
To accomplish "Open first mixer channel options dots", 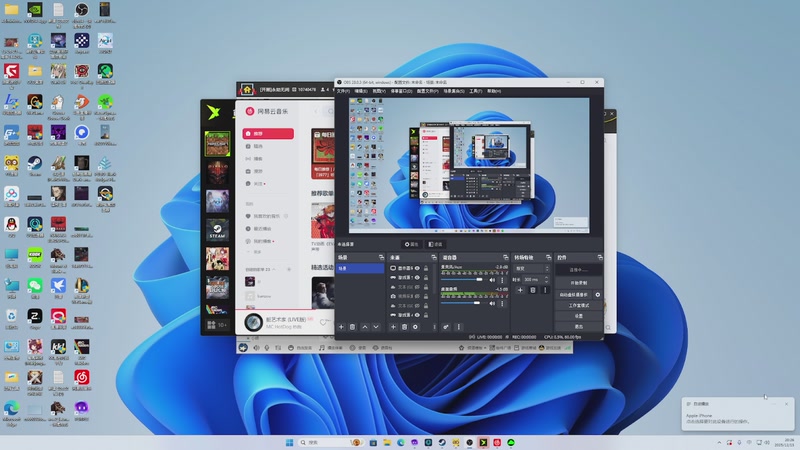I will [x=502, y=280].
